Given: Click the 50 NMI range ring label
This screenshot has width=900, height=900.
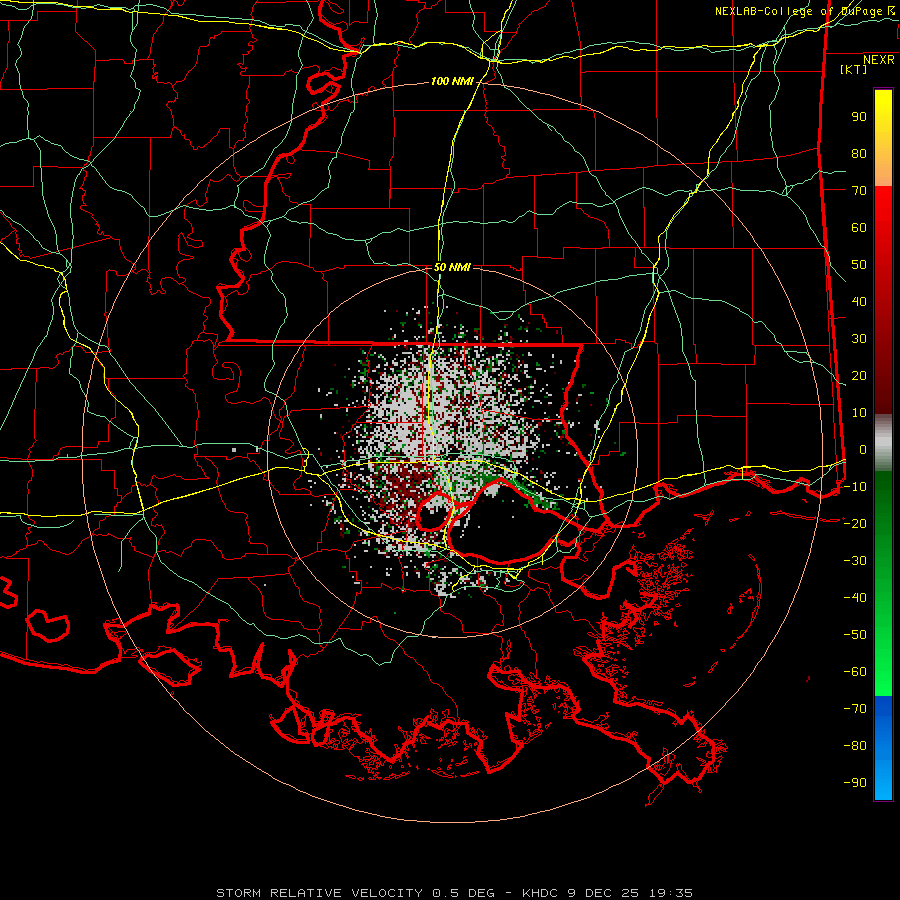Looking at the screenshot, I should [452, 267].
